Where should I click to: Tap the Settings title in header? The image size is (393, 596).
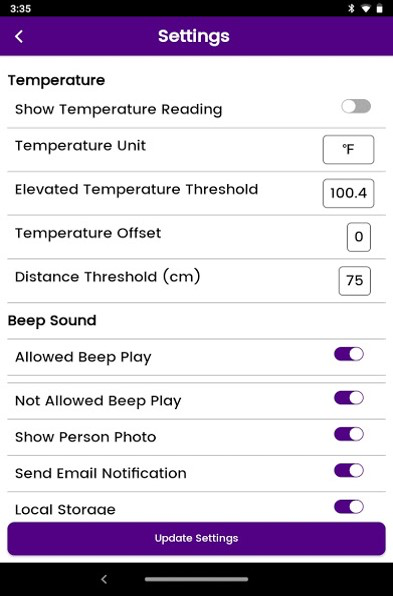pyautogui.click(x=194, y=36)
